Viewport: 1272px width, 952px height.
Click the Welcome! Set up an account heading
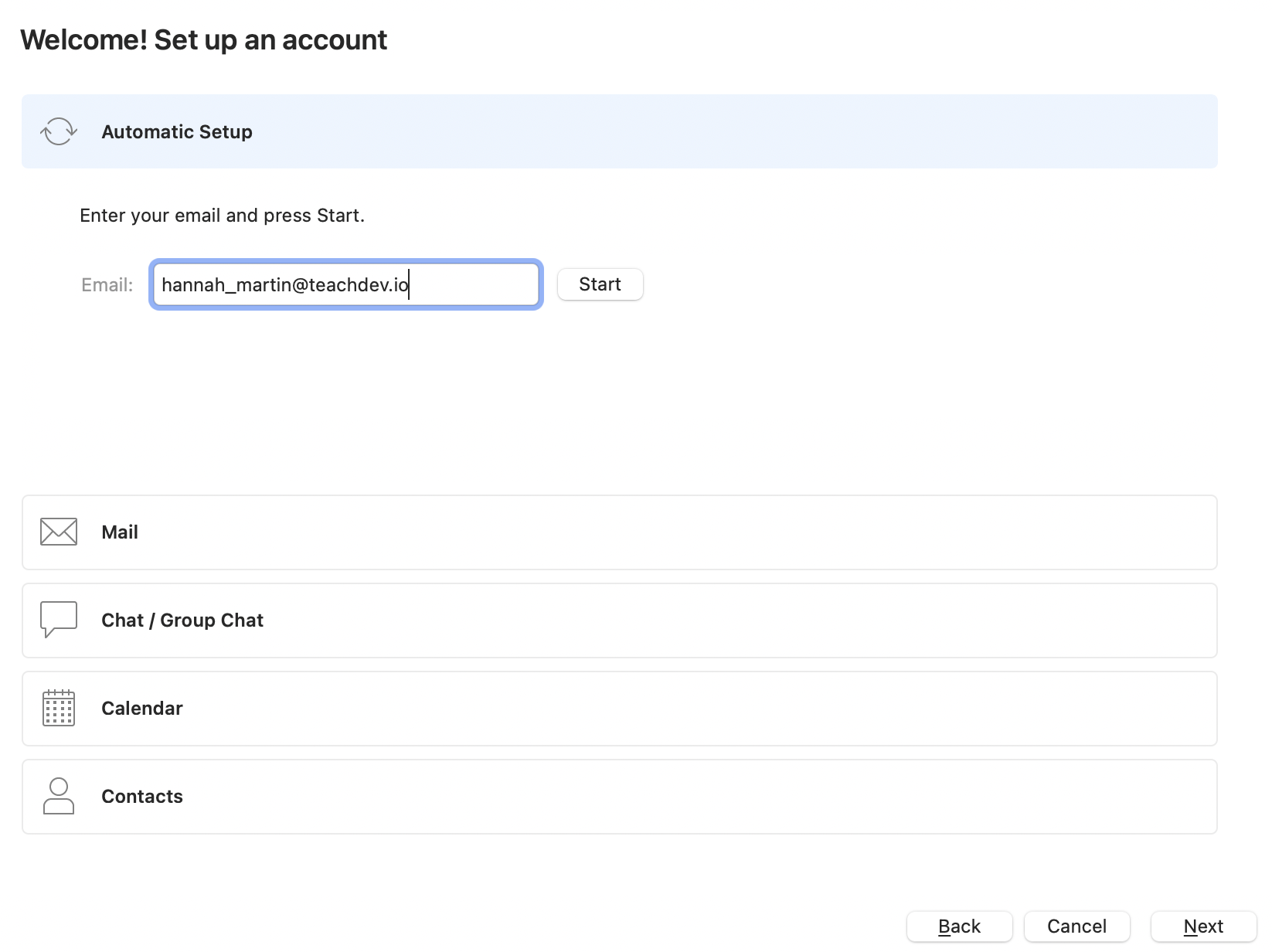pos(205,39)
